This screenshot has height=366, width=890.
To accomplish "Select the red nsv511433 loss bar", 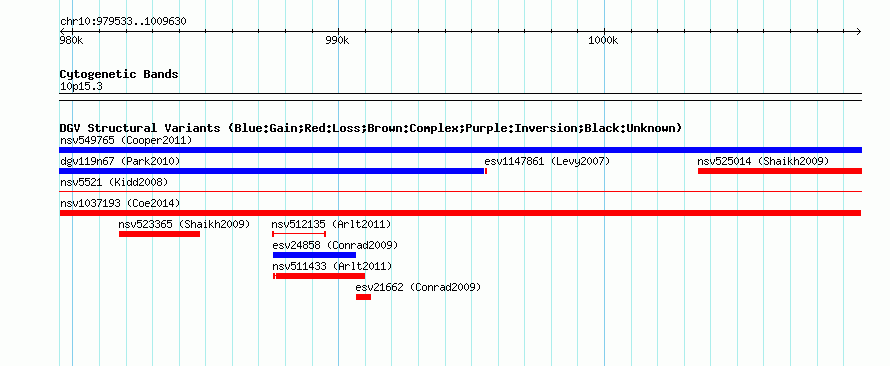I will [x=319, y=276].
